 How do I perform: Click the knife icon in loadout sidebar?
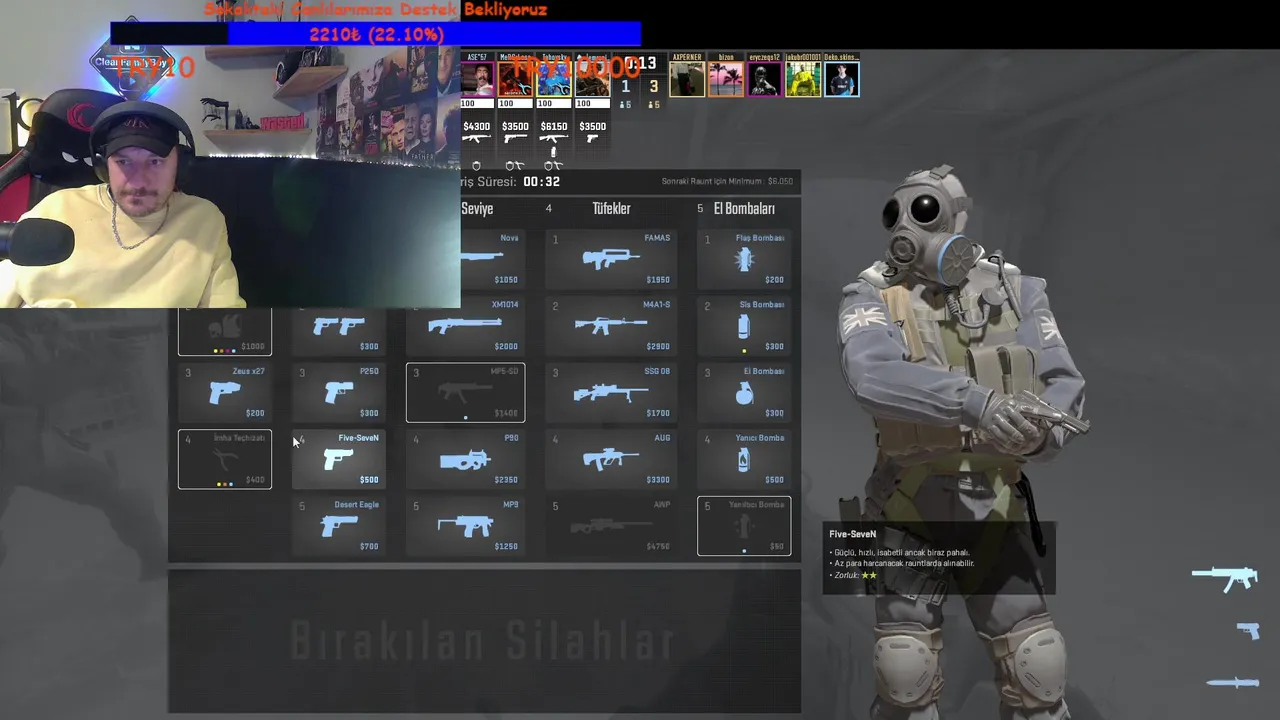point(1233,682)
